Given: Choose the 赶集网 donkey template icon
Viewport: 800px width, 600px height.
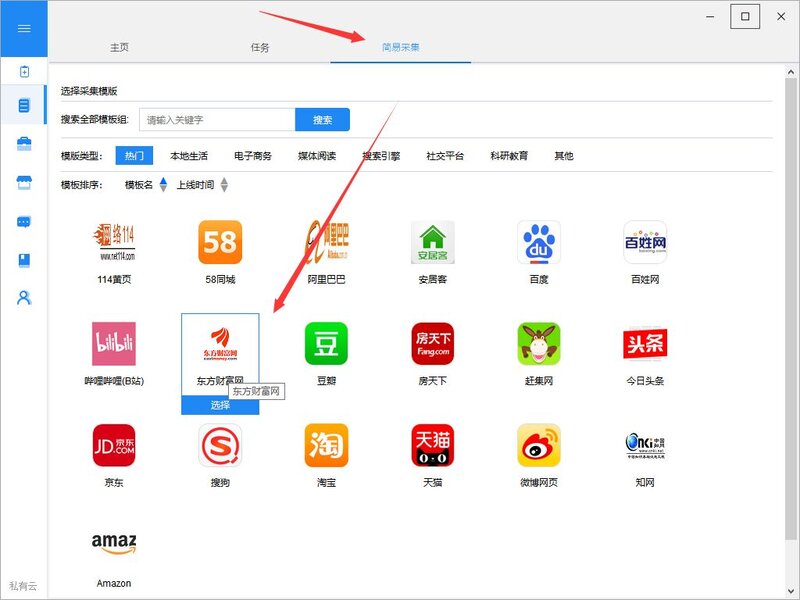Looking at the screenshot, I should point(539,343).
